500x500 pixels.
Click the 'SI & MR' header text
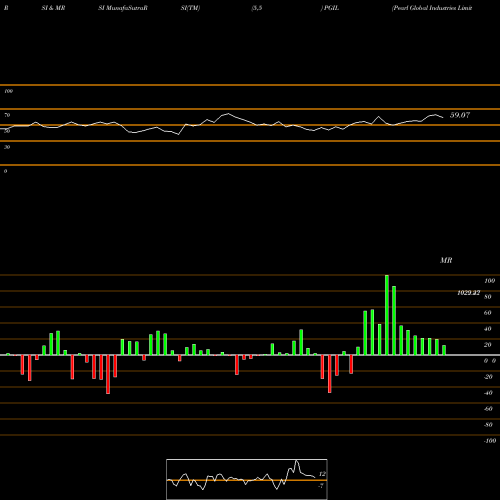tap(53, 8)
